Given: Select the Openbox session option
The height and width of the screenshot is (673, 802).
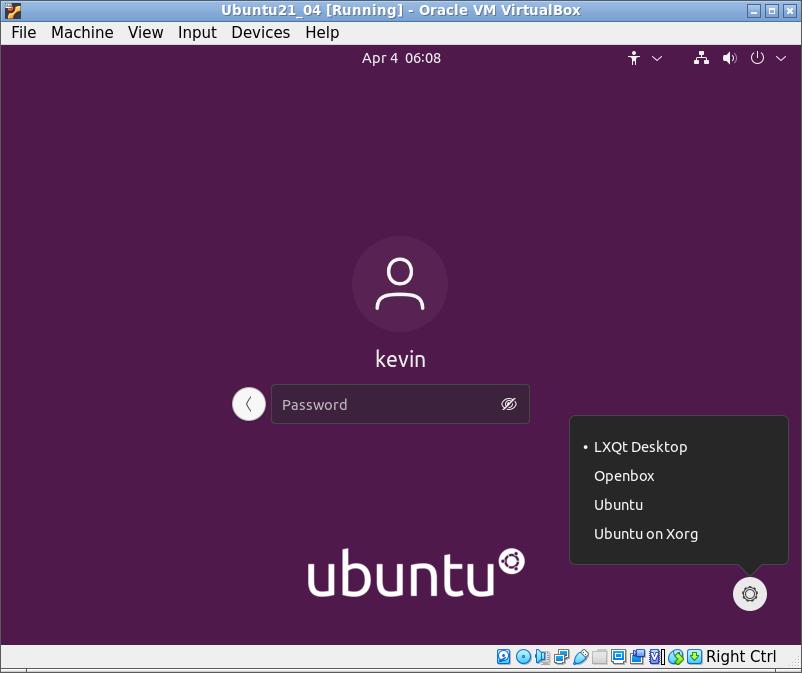Looking at the screenshot, I should (x=624, y=476).
